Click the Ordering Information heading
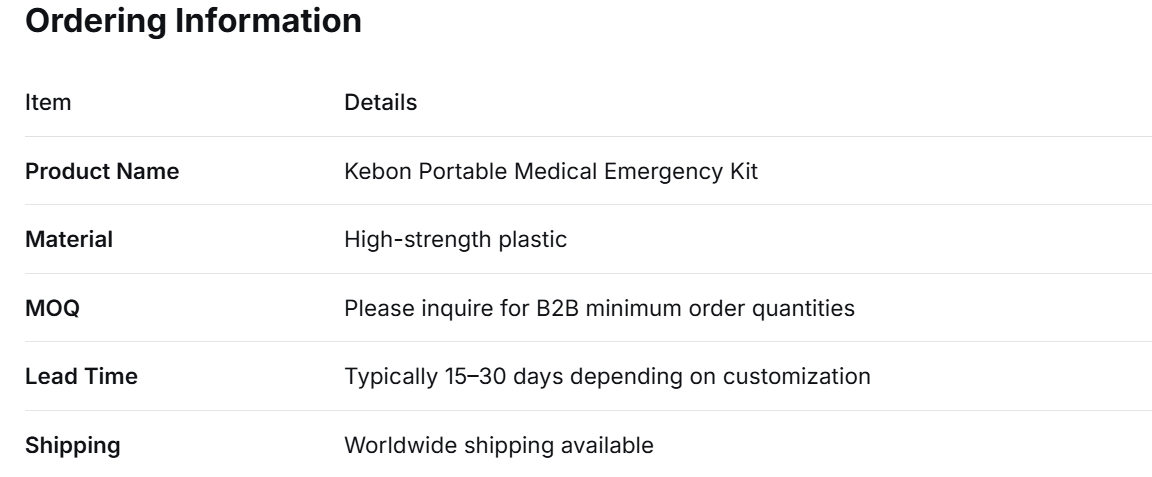Screen dimensions: 1152x477 point(193,21)
